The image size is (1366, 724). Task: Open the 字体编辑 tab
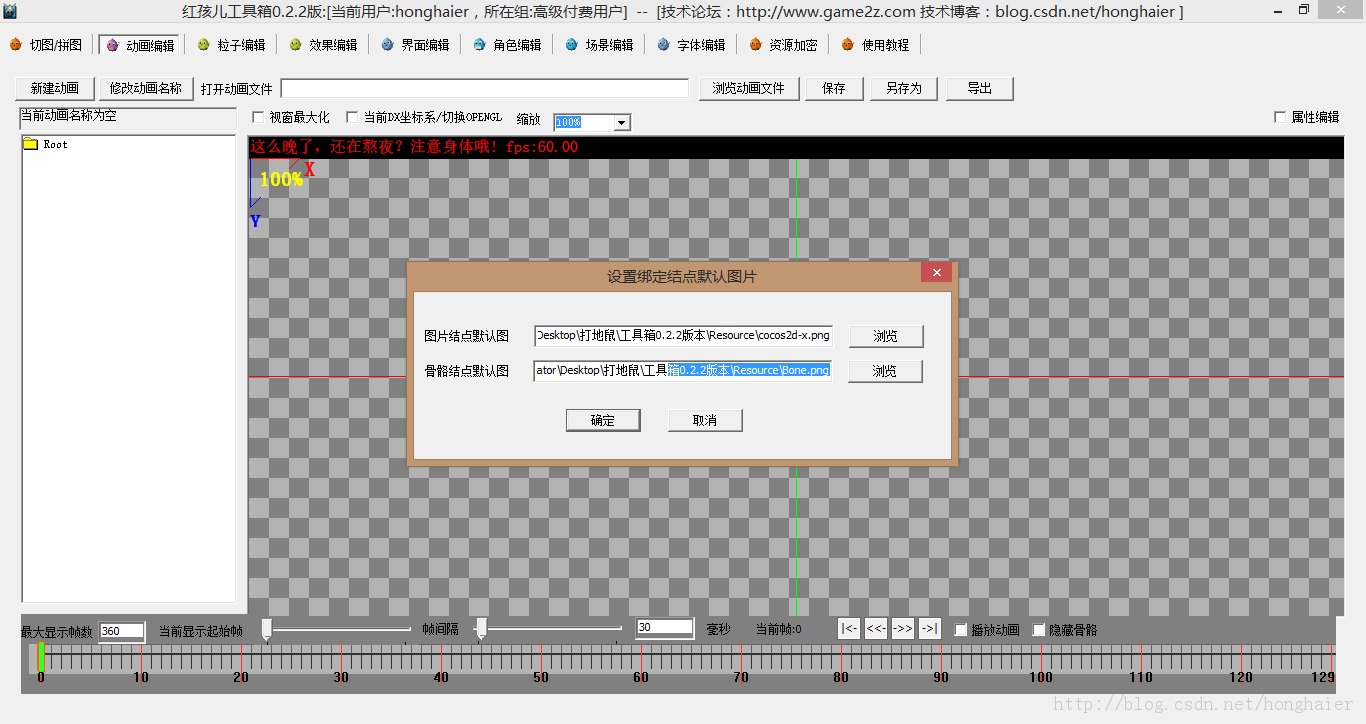tap(690, 45)
